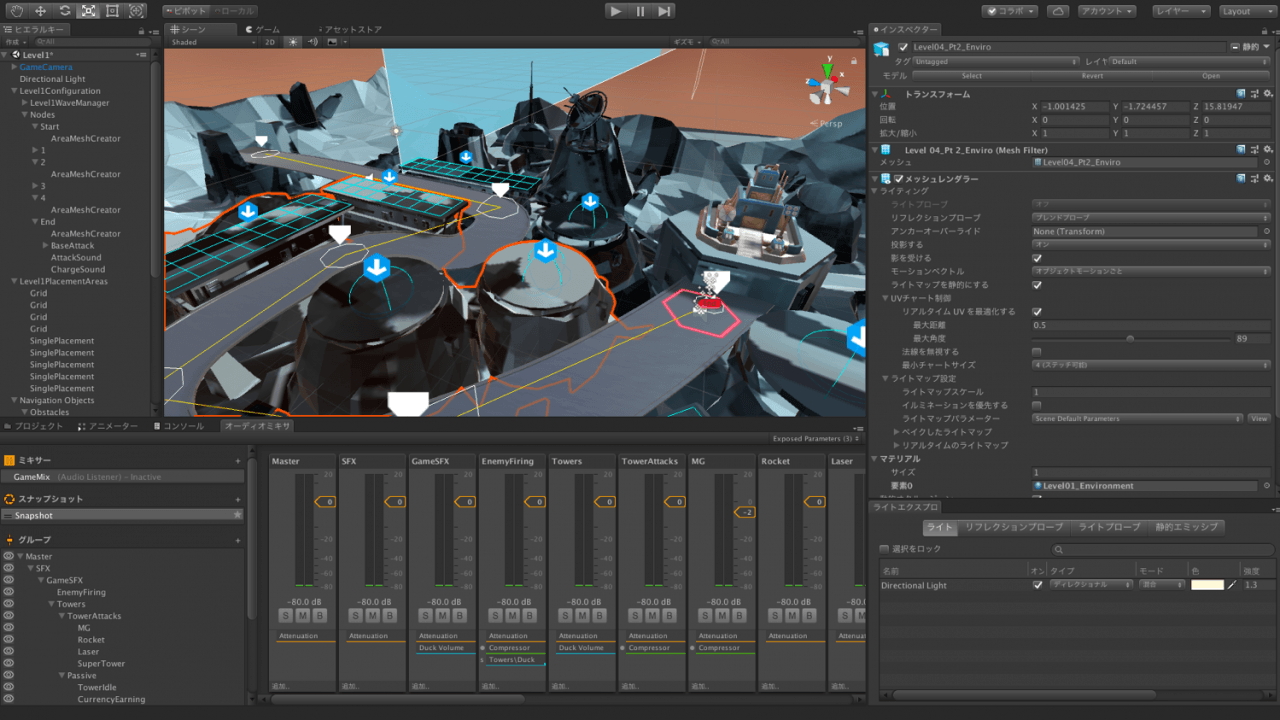1280x720 pixels.
Task: Select the Move tool
Action: click(x=39, y=10)
